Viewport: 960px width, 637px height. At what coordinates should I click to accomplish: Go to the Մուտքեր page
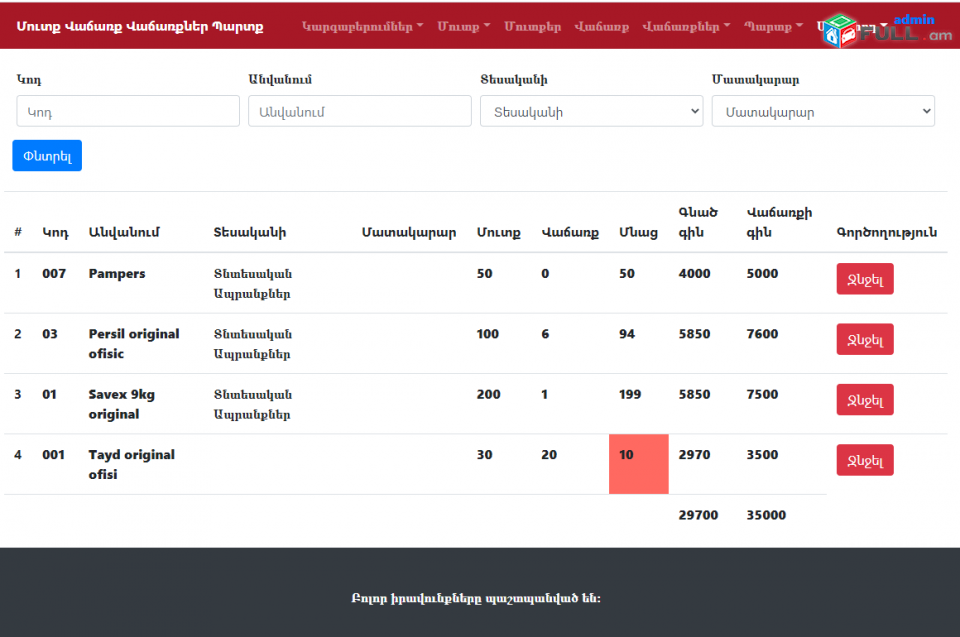pyautogui.click(x=533, y=26)
